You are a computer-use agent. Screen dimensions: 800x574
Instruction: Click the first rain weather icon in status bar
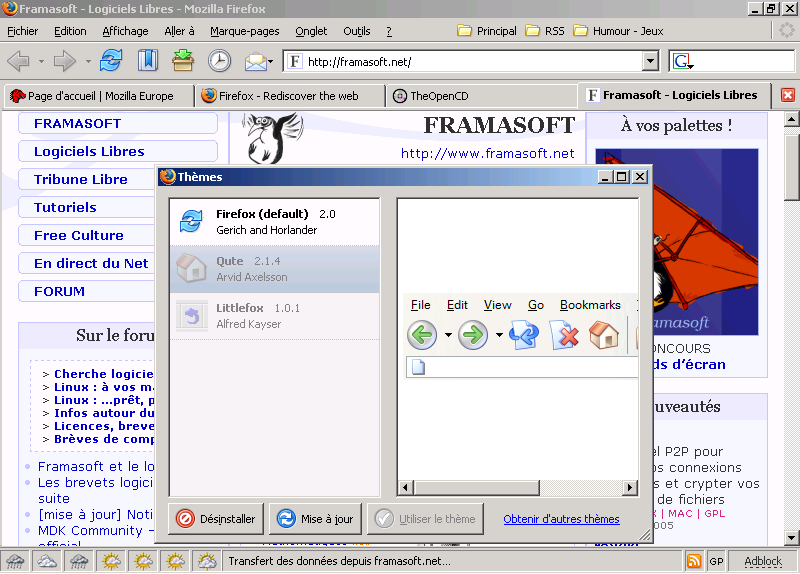[x=15, y=561]
